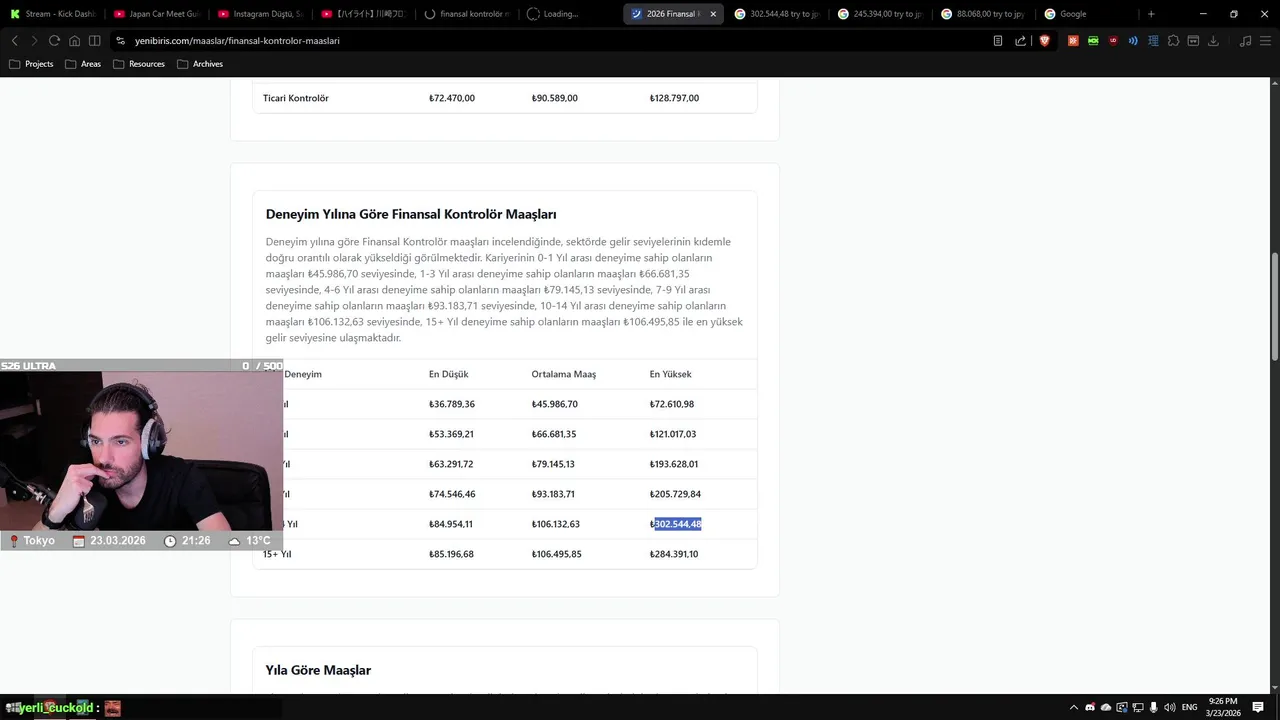The image size is (1280, 720).
Task: Click the Ortalama Maaş column header
Action: 564,374
